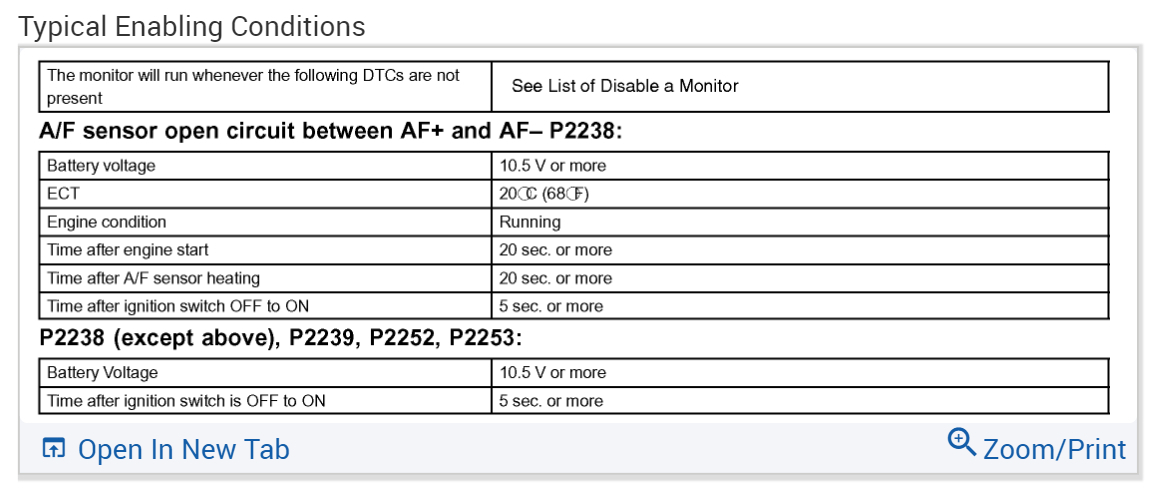Click the Open In New Tab icon
This screenshot has height=493, width=1153.
(53, 449)
